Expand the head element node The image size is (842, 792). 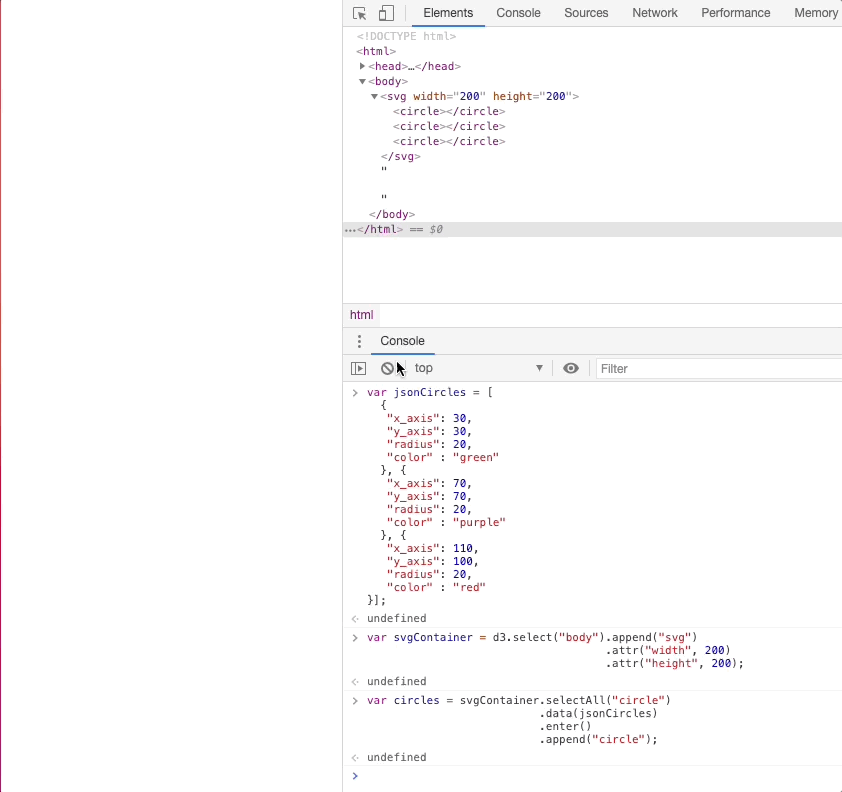click(x=362, y=66)
